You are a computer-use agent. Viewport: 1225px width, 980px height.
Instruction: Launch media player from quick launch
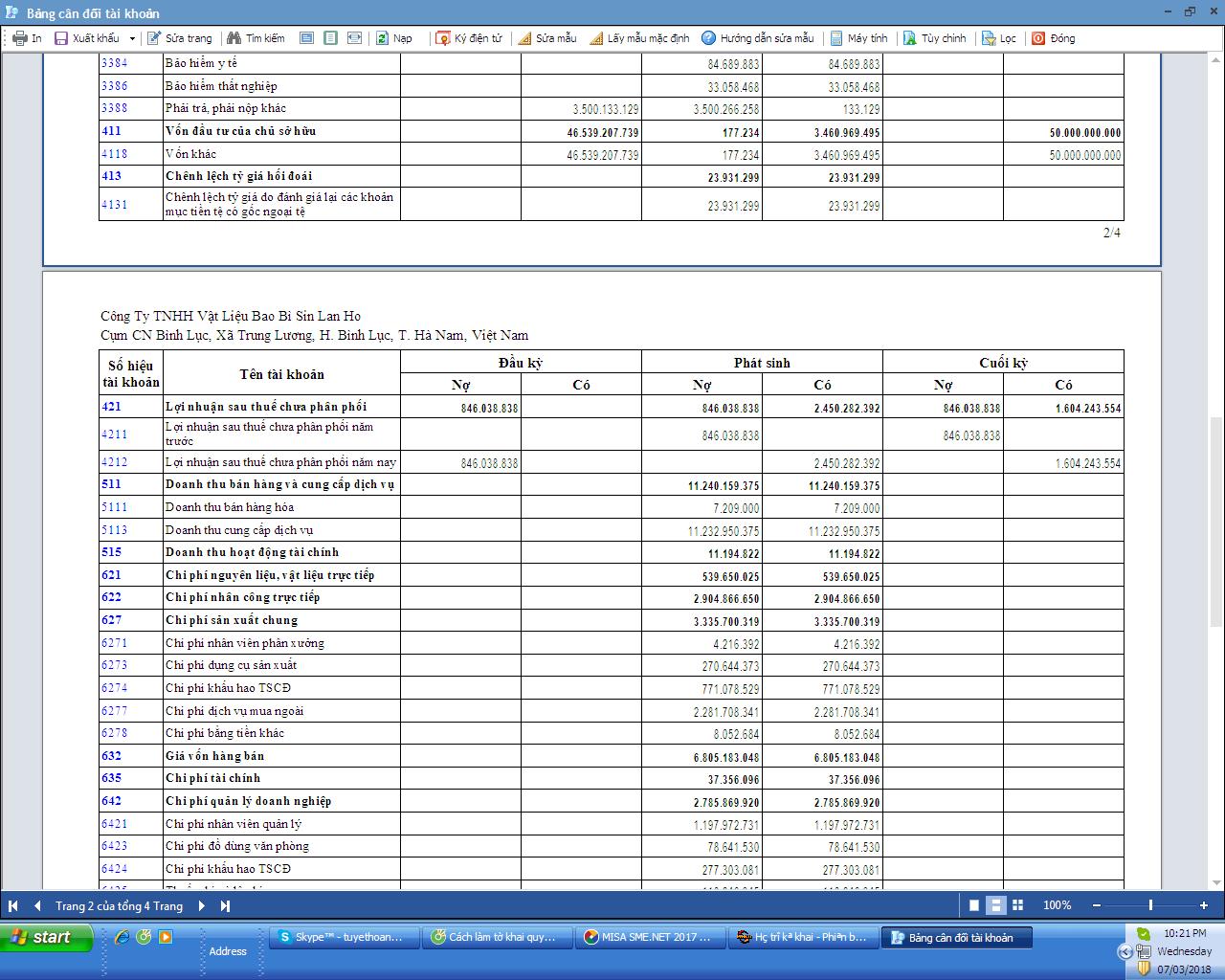(166, 938)
